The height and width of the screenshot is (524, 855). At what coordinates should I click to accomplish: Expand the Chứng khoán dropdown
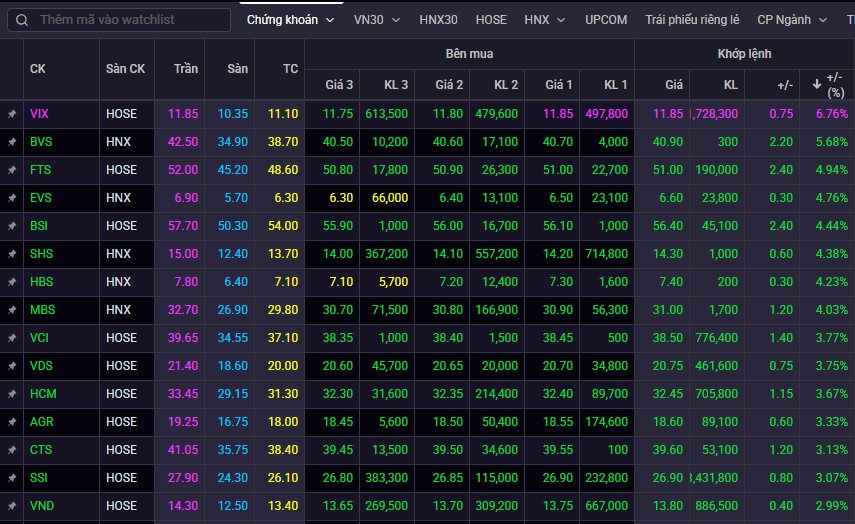coord(290,20)
